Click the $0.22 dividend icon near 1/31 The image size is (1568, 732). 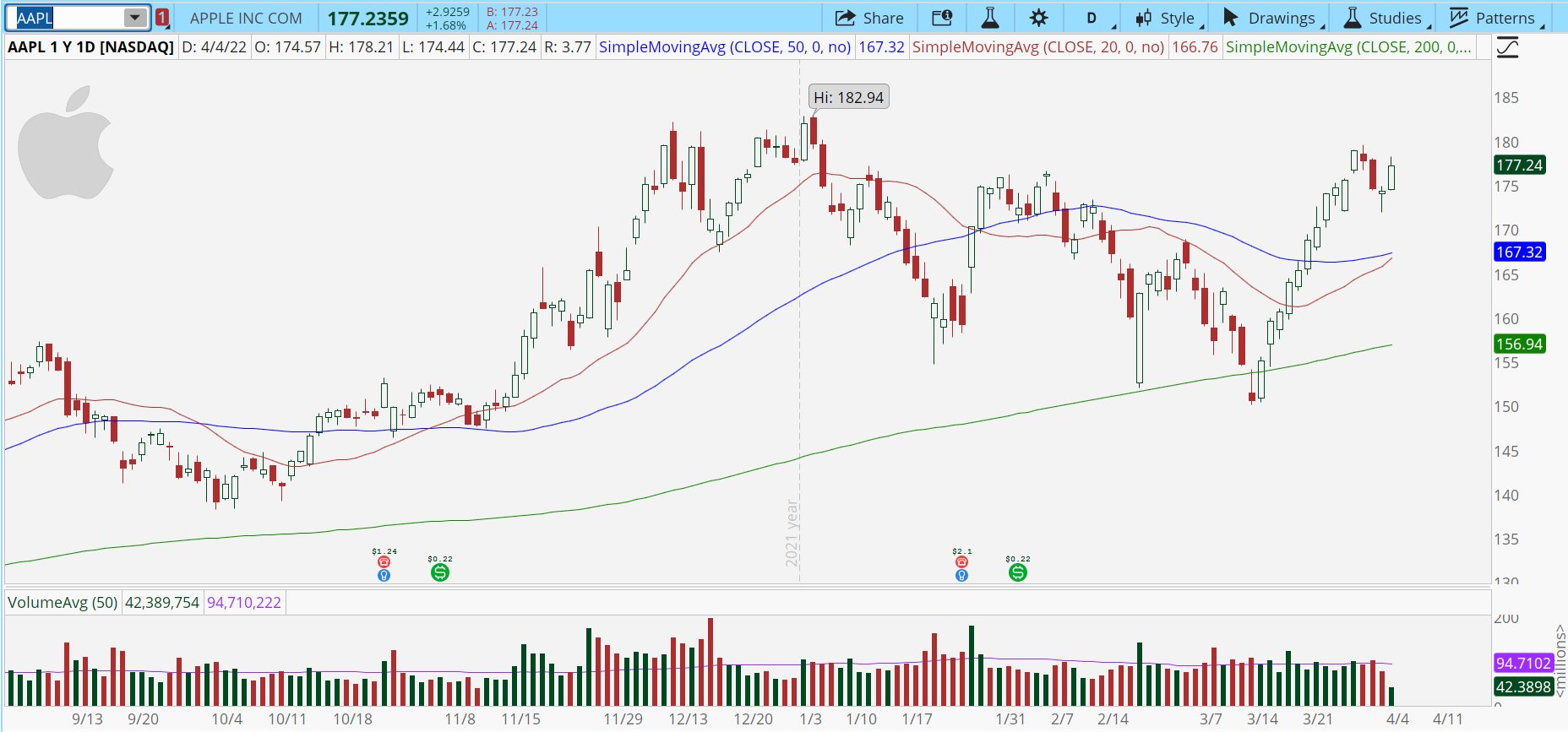1018,572
